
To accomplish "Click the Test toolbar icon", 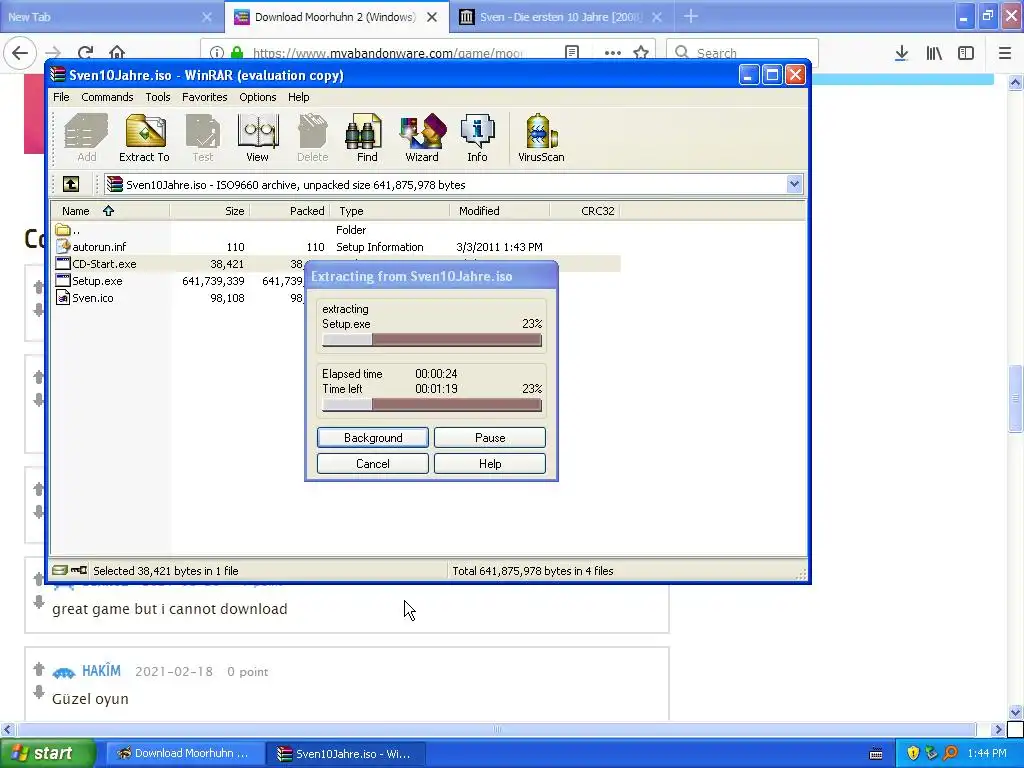I will pyautogui.click(x=202, y=138).
